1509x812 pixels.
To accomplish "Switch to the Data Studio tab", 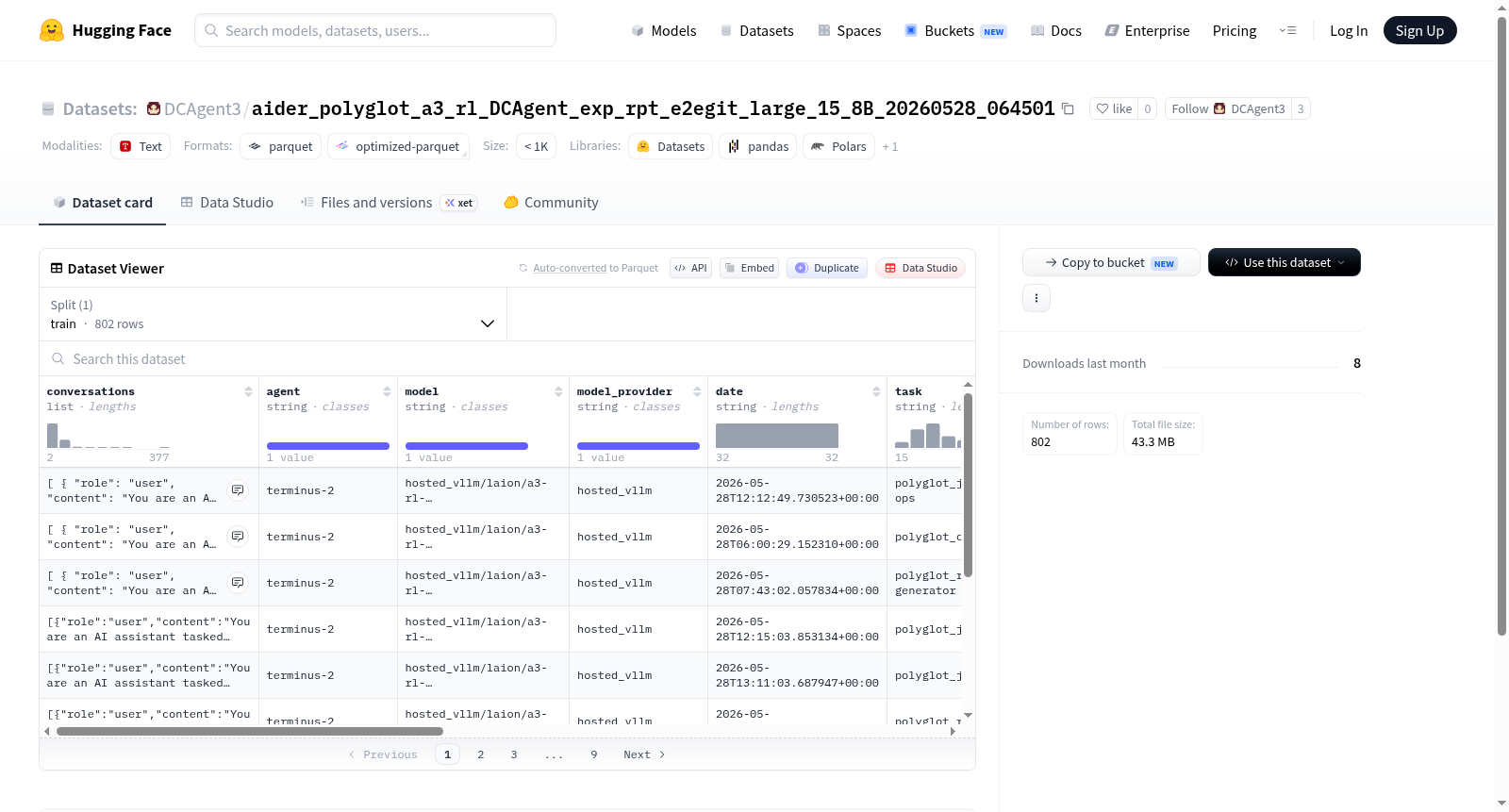I will 227,202.
